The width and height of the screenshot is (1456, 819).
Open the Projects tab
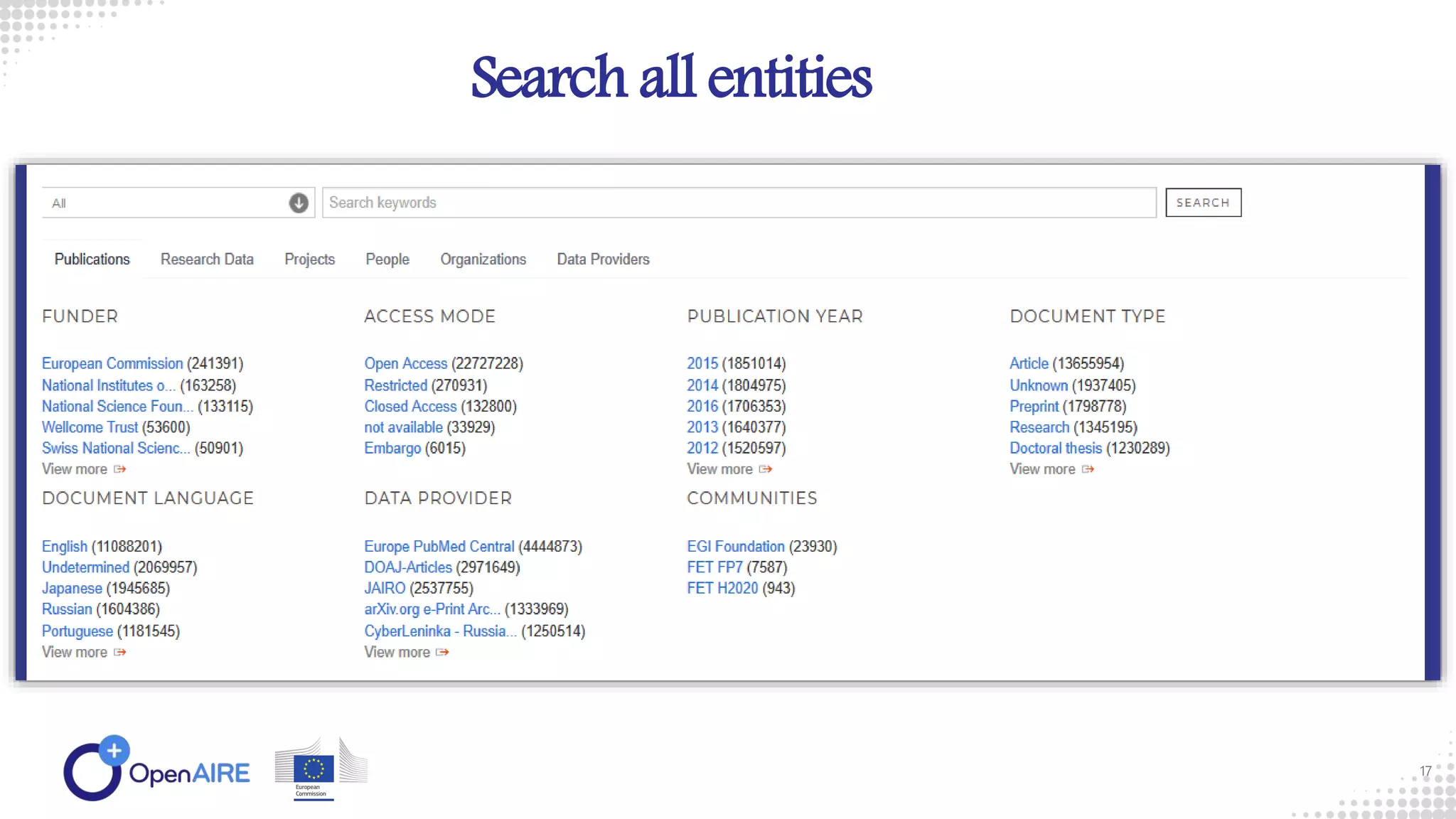(309, 259)
